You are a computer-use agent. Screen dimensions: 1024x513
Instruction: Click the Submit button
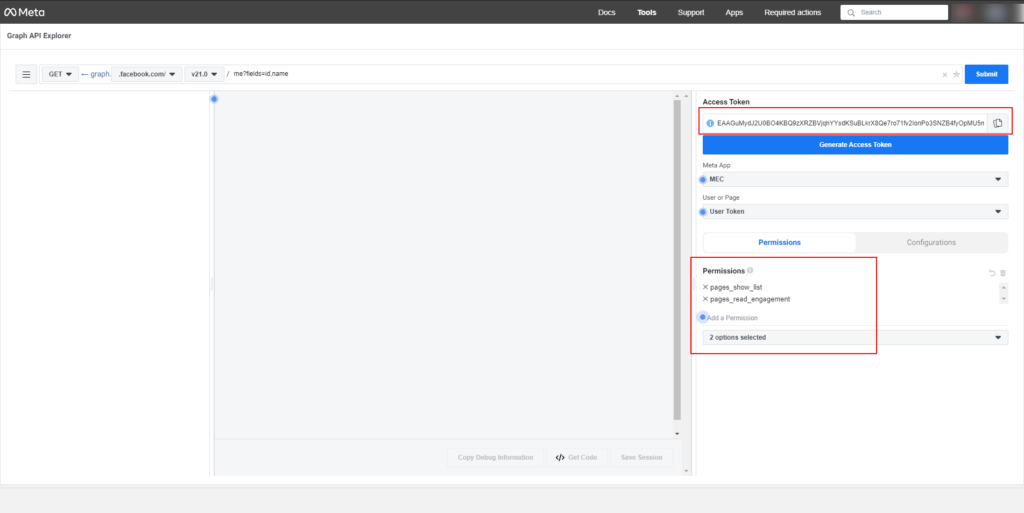point(986,74)
